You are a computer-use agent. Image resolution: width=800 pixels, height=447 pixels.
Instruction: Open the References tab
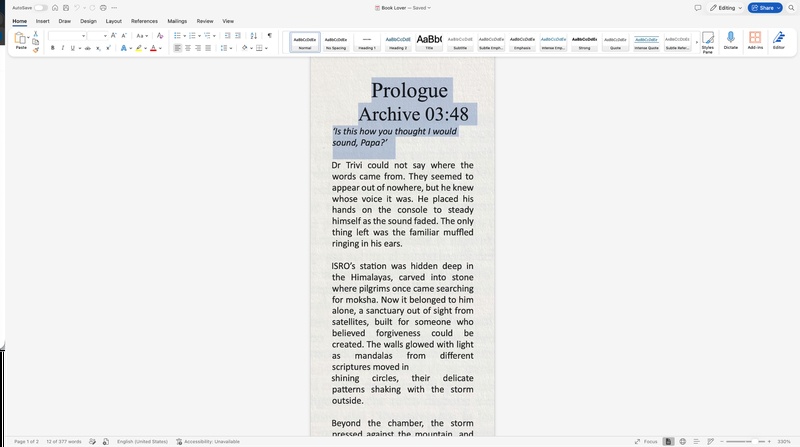144,21
